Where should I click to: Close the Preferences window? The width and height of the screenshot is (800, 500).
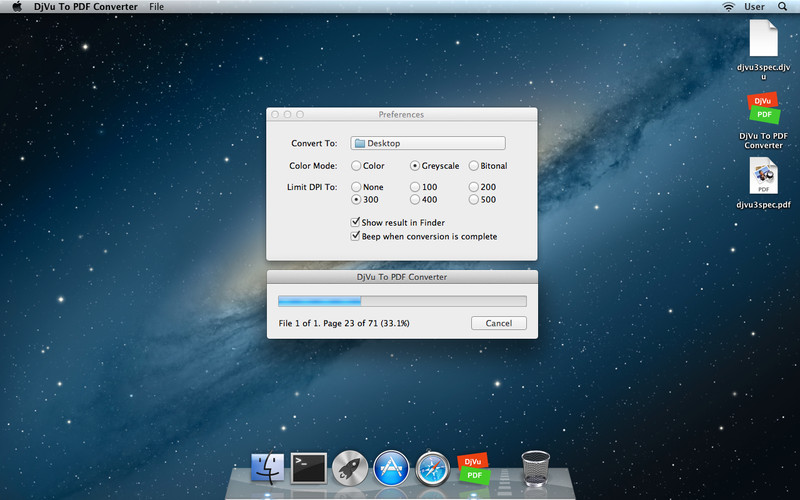[x=275, y=114]
